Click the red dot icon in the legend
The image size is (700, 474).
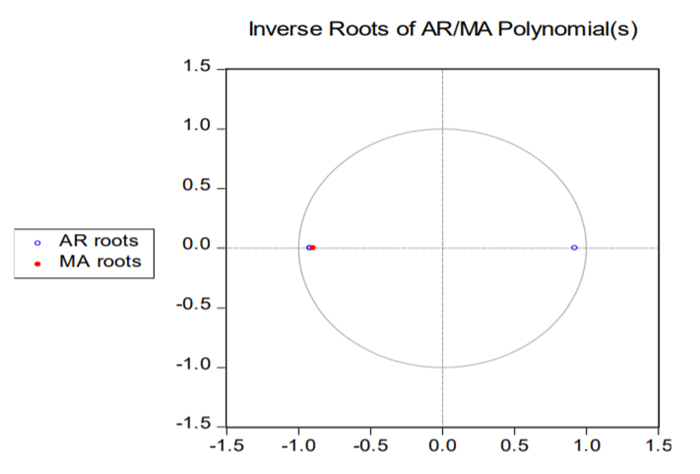tap(37, 263)
